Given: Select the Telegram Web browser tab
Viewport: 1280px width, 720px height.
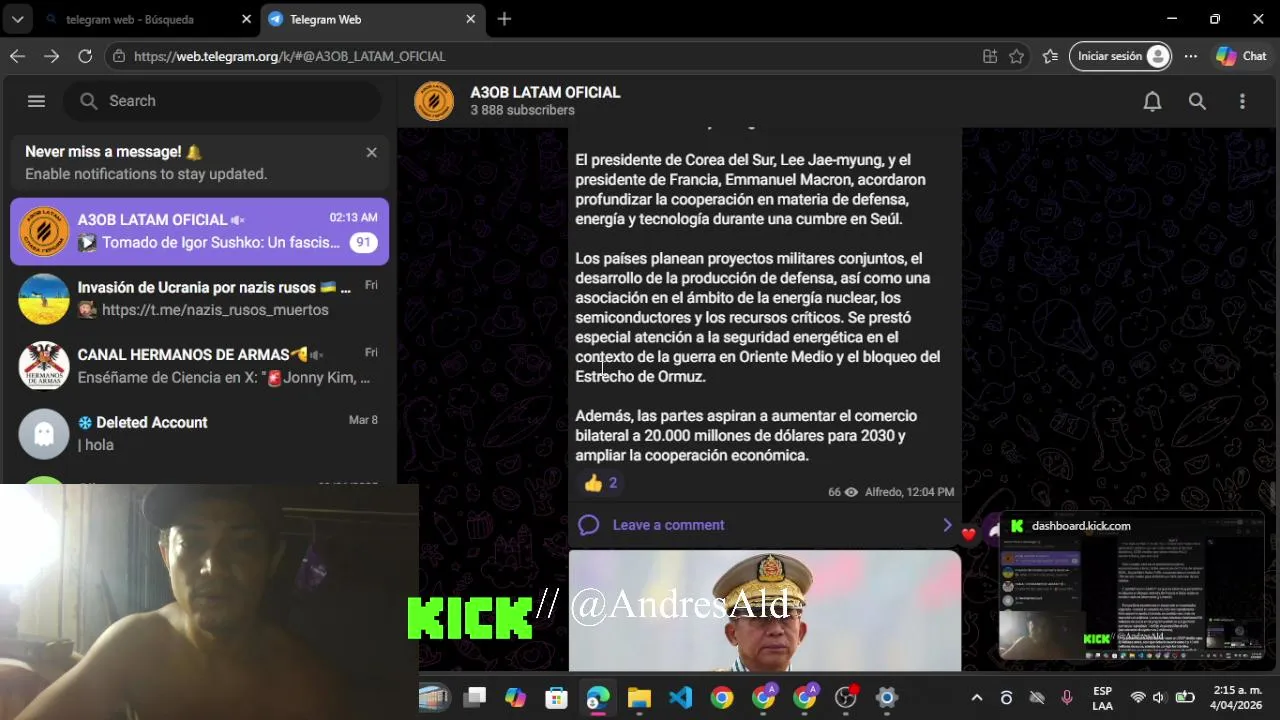Looking at the screenshot, I should 371,19.
